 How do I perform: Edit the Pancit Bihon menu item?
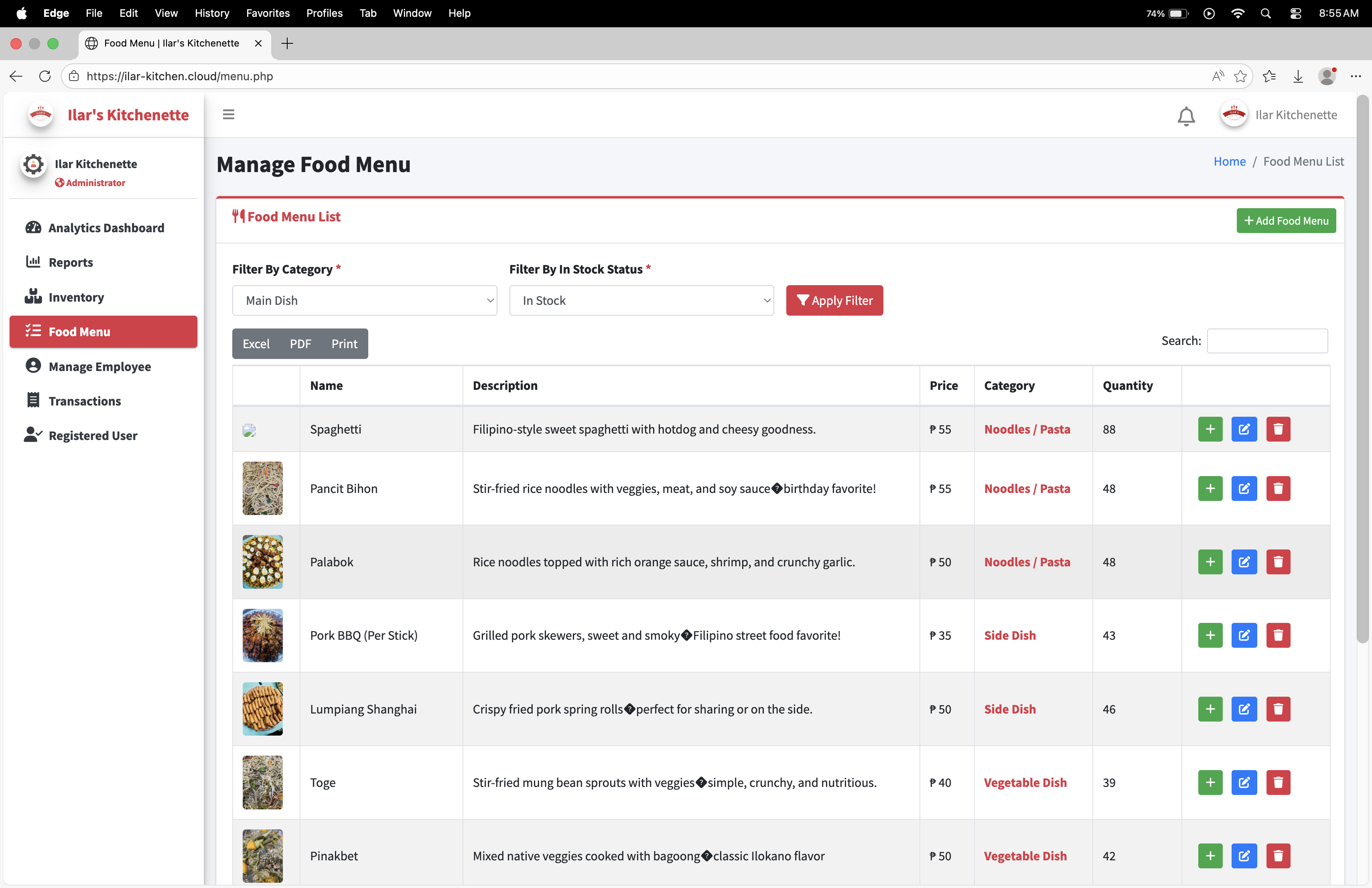coord(1244,489)
